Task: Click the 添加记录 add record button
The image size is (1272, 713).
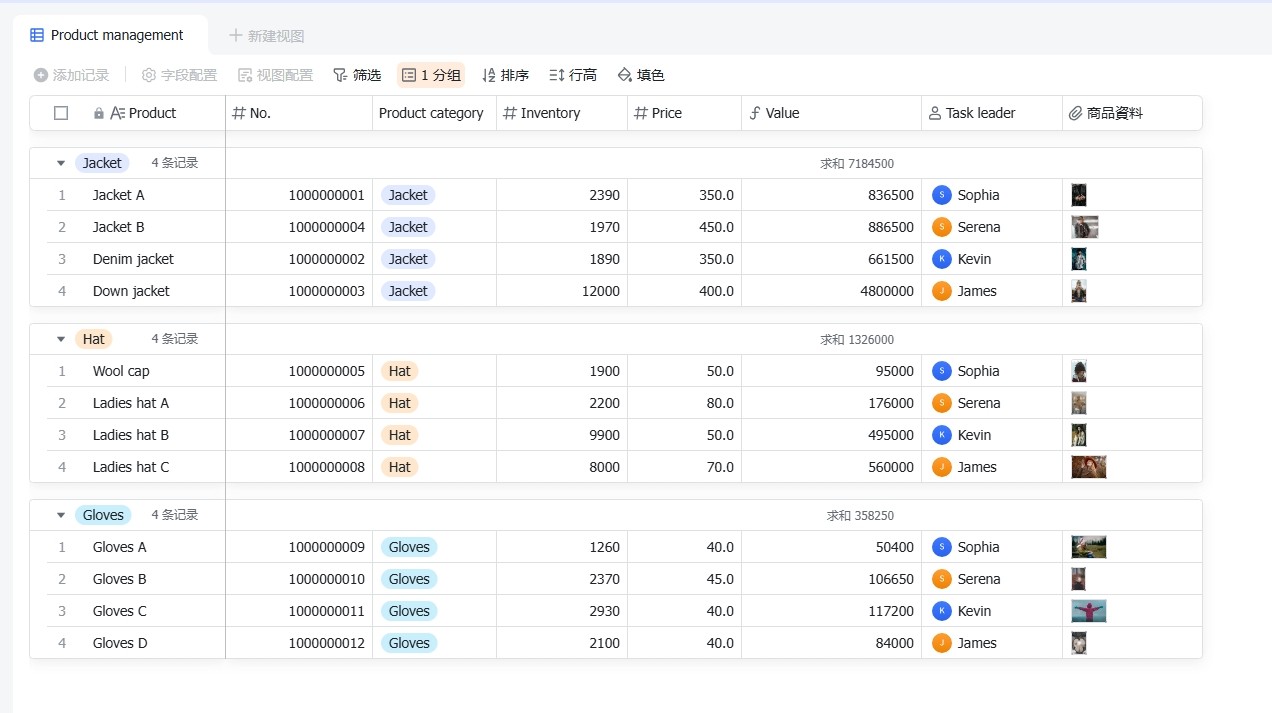Action: [71, 75]
